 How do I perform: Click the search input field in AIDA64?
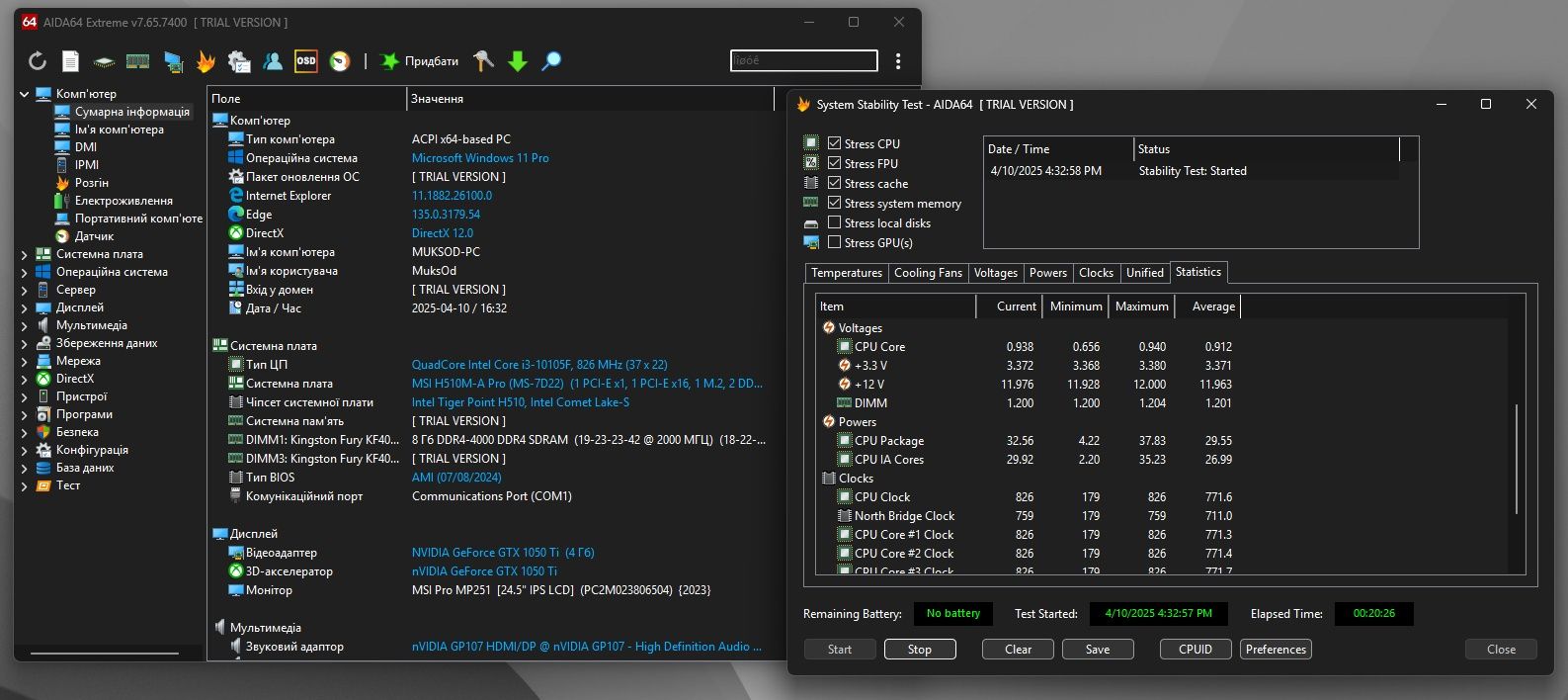coord(804,60)
